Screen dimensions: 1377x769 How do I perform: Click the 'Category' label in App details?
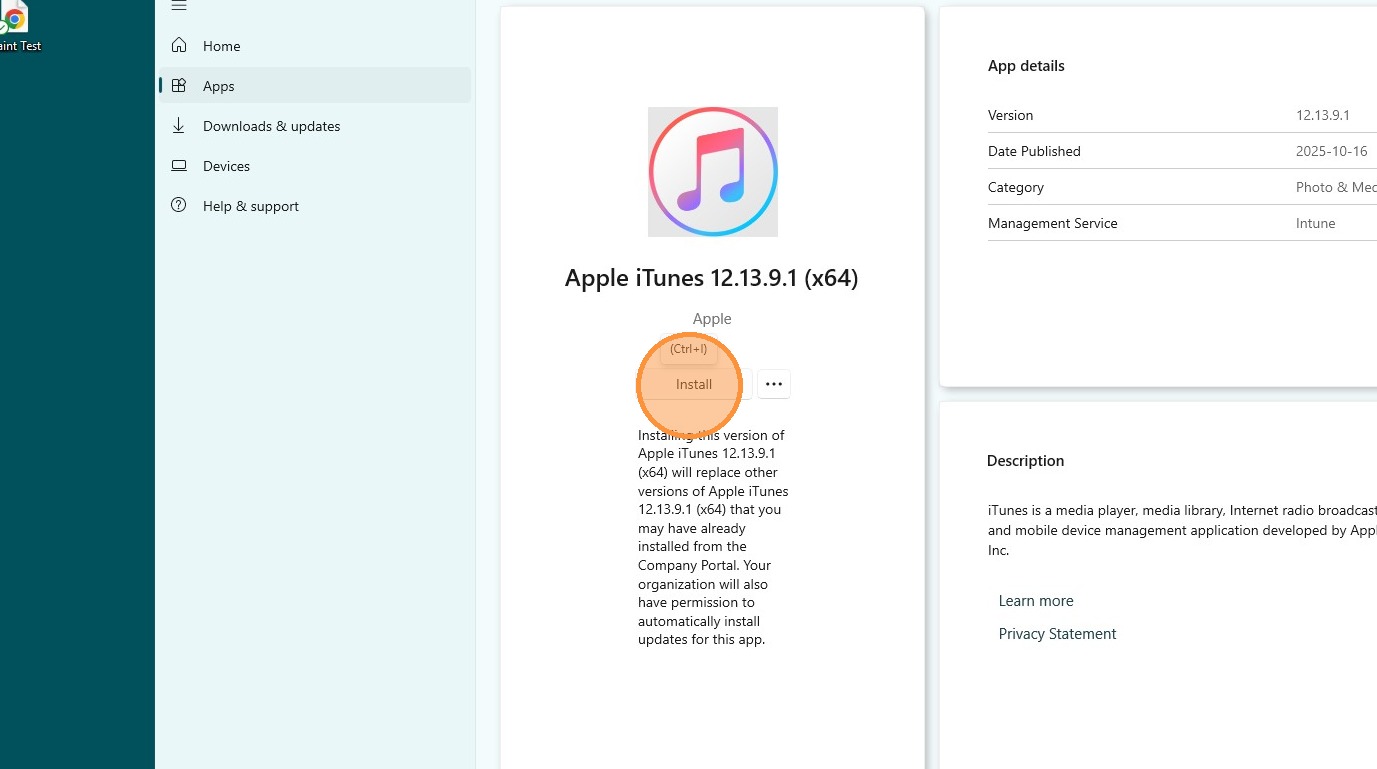click(1016, 187)
